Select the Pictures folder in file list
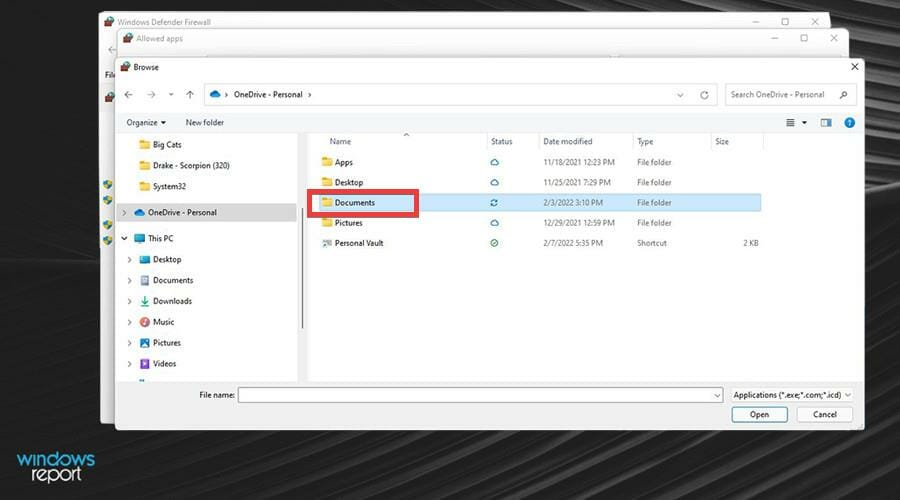This screenshot has width=900, height=500. point(342,223)
